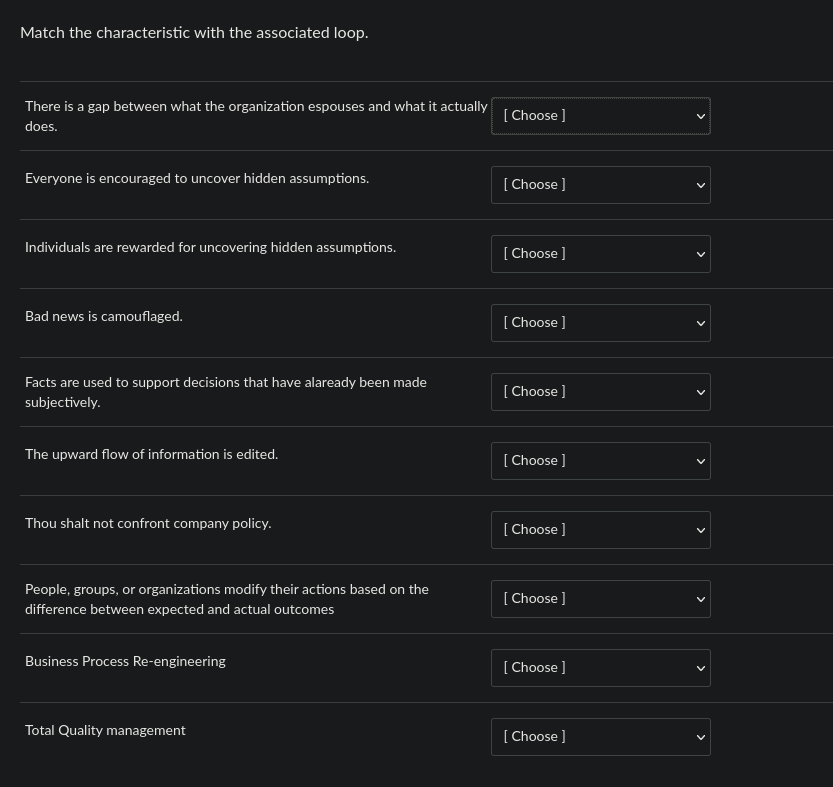Open dropdown for 'Facts are used to support decisions'
Image resolution: width=833 pixels, height=787 pixels.
600,392
